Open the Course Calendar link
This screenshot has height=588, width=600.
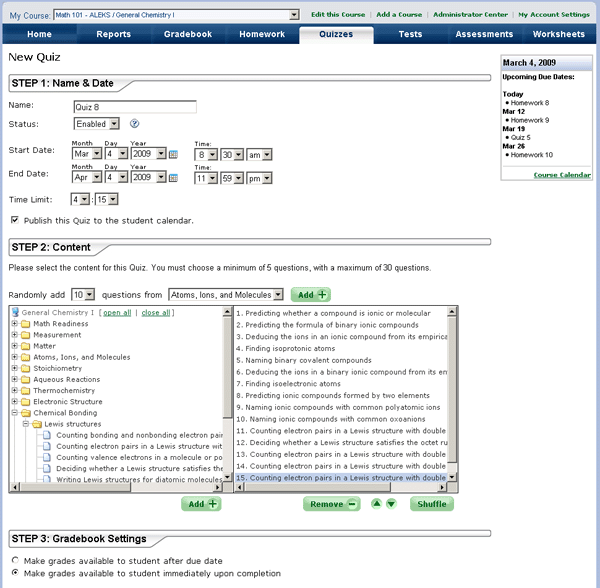pyautogui.click(x=562, y=175)
